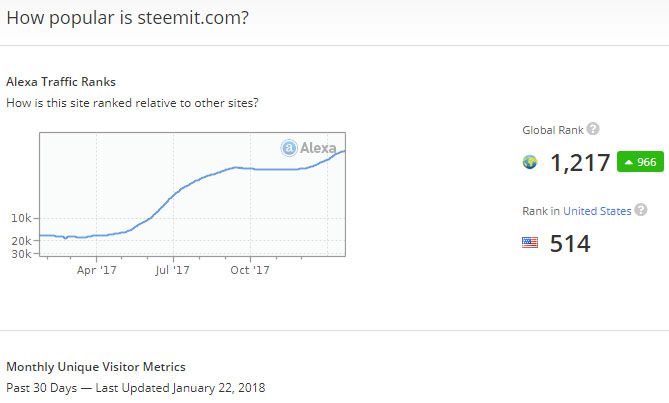Click the help icon beside Global Rank
Image resolution: width=669 pixels, height=403 pixels.
(593, 129)
